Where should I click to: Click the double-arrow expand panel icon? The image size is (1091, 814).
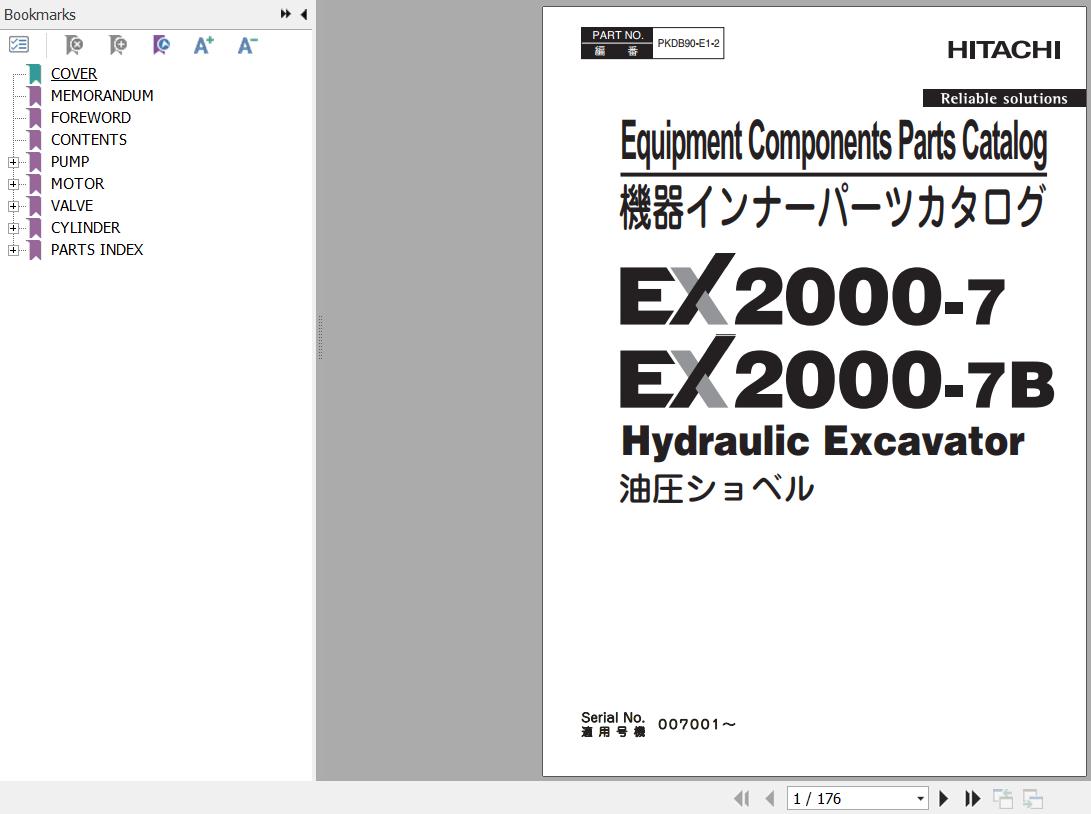285,14
